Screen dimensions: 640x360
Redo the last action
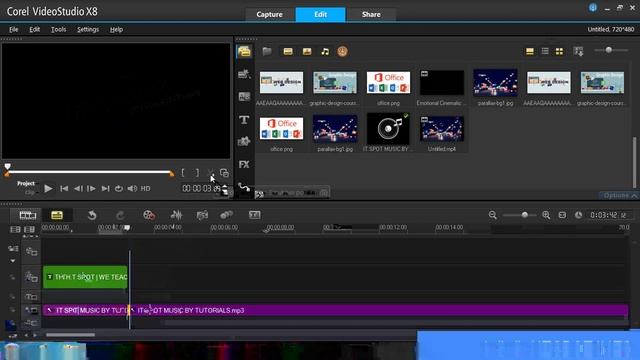coord(120,215)
